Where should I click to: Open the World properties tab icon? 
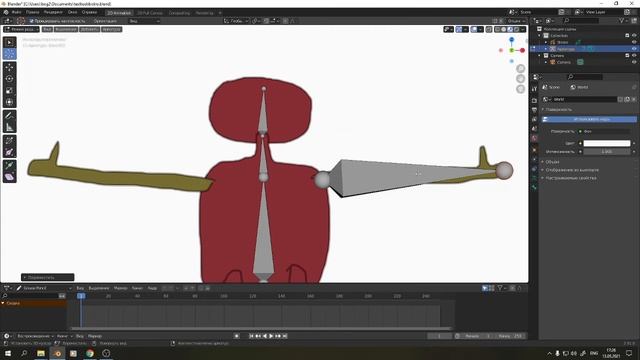pos(534,139)
